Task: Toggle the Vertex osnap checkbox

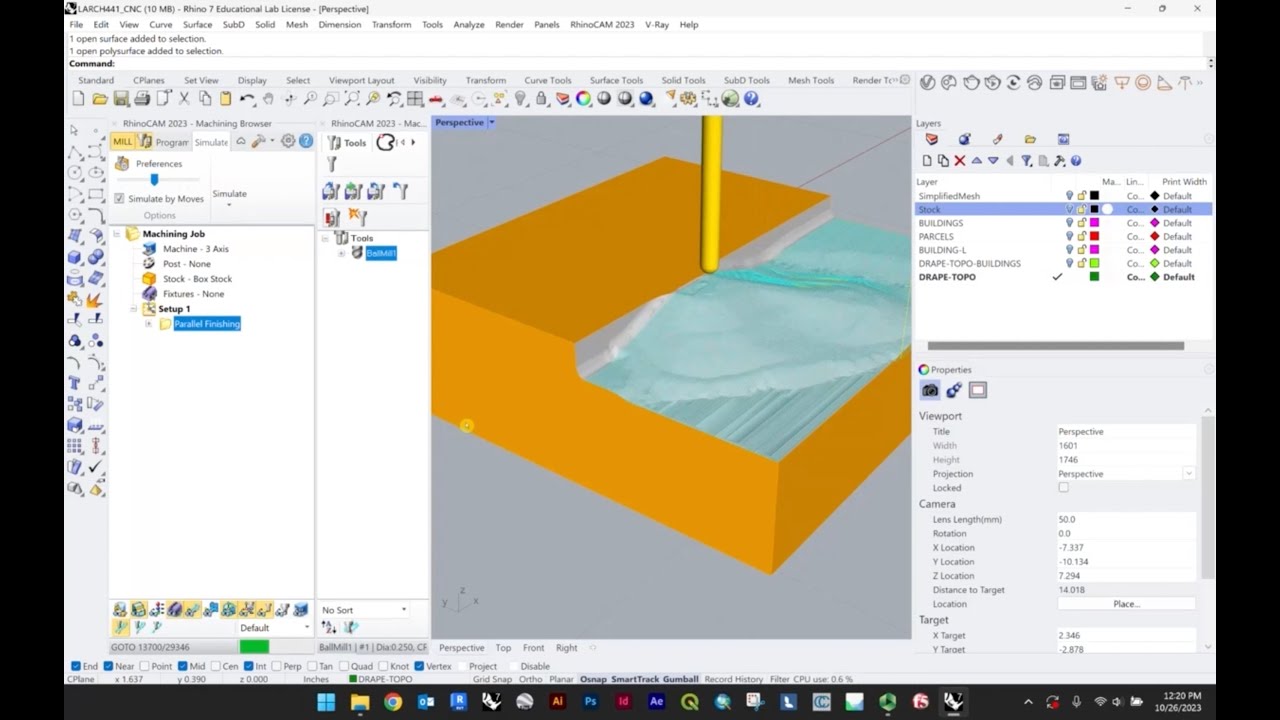Action: 420,666
